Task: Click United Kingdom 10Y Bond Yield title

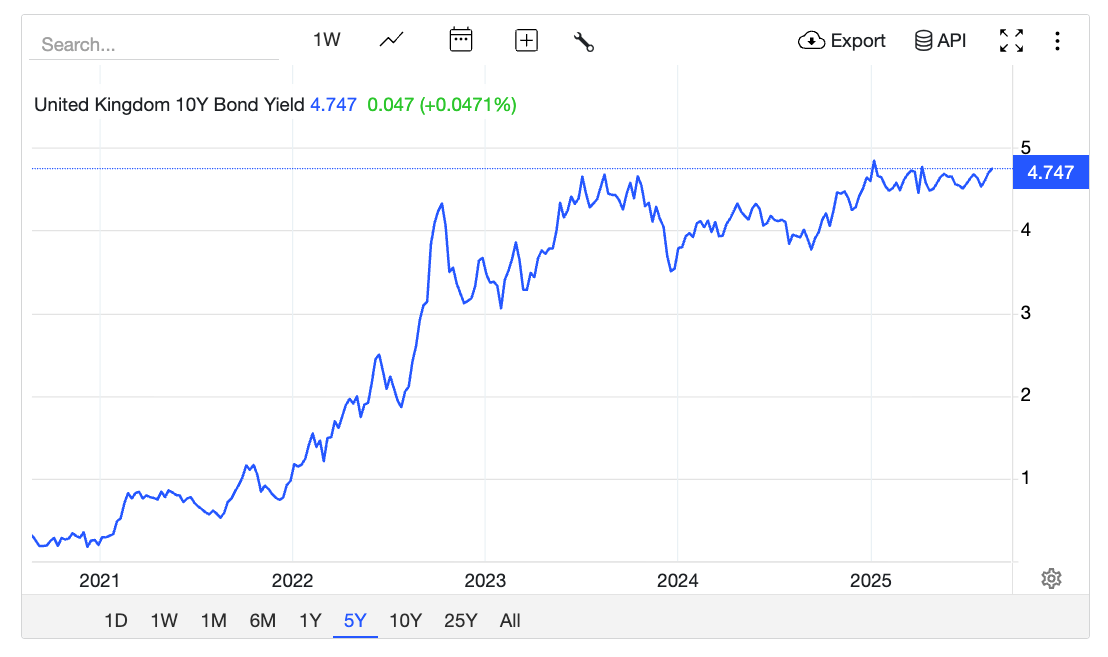Action: tap(169, 104)
